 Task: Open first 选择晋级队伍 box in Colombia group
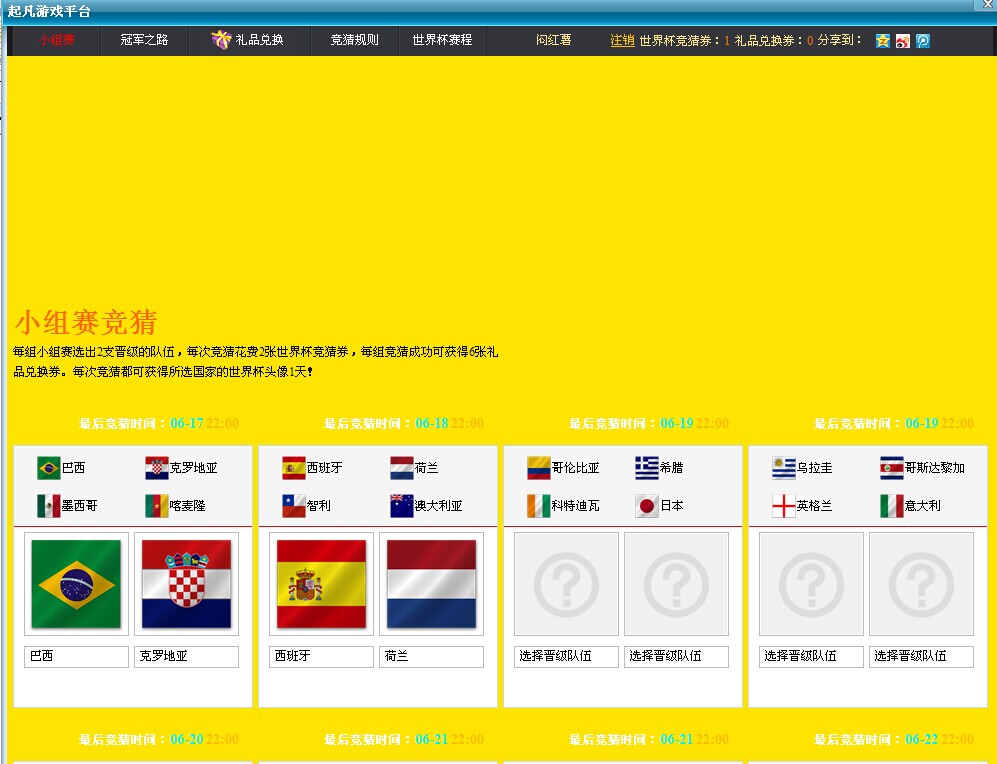pos(566,657)
